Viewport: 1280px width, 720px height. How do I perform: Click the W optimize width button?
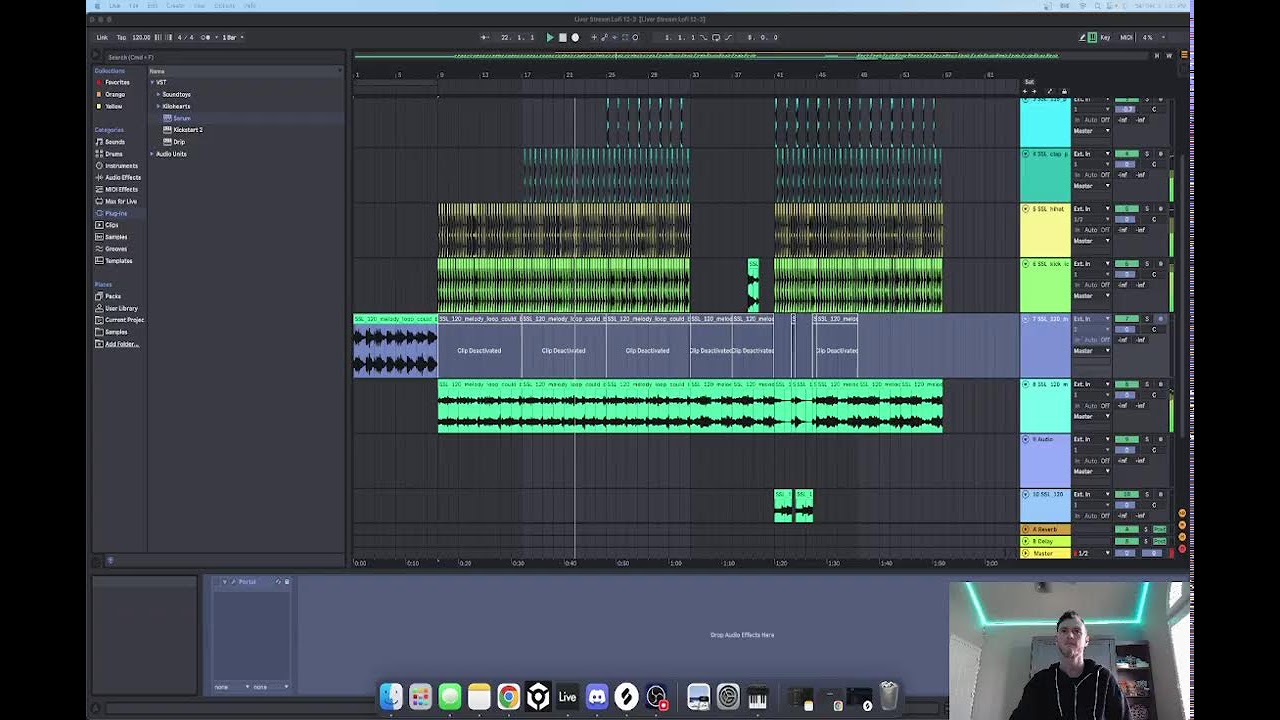point(1169,55)
